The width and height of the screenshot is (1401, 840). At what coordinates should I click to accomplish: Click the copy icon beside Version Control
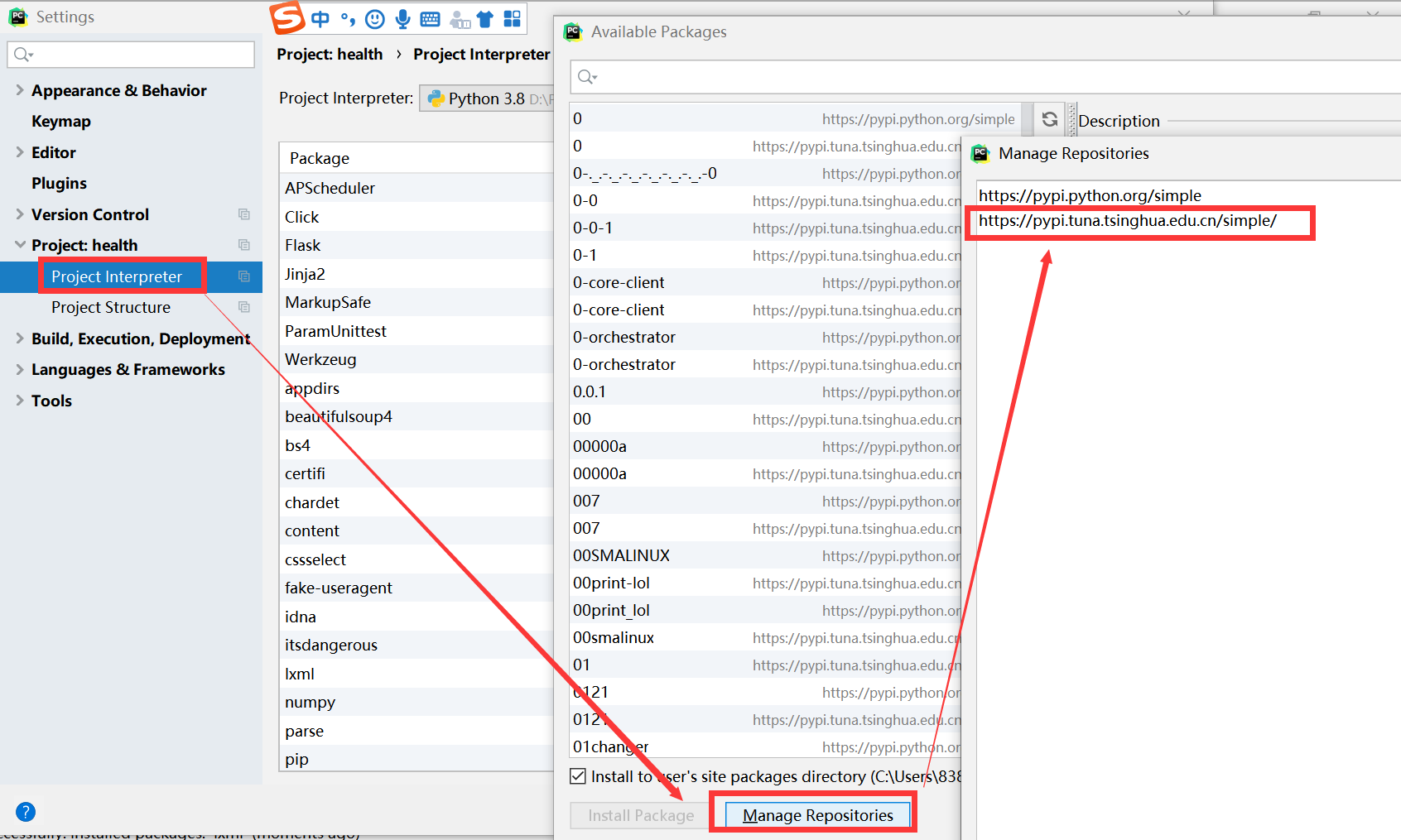243,214
